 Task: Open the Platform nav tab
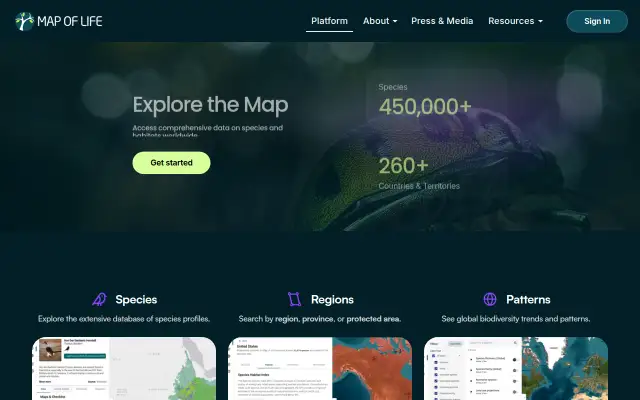pos(329,21)
